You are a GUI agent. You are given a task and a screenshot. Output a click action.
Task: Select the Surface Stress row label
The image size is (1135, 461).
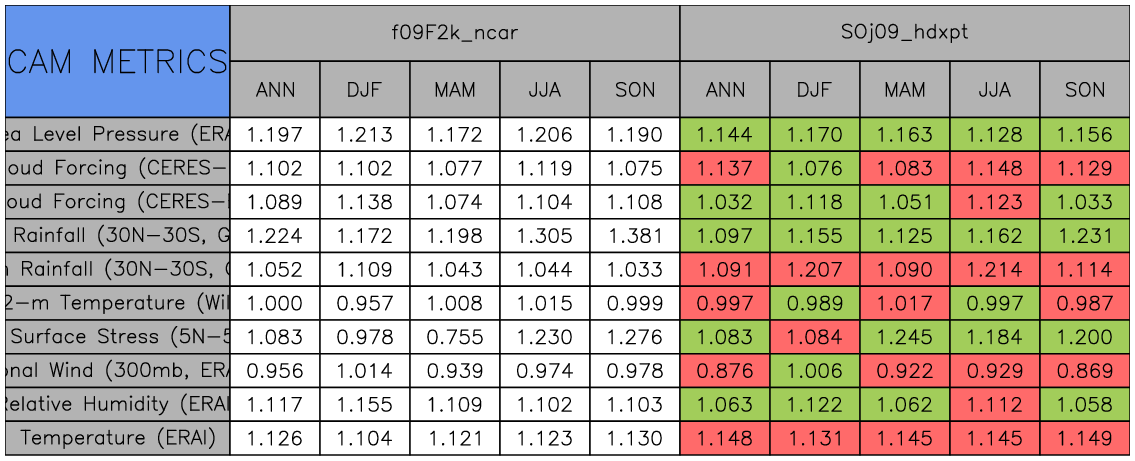pyautogui.click(x=117, y=337)
